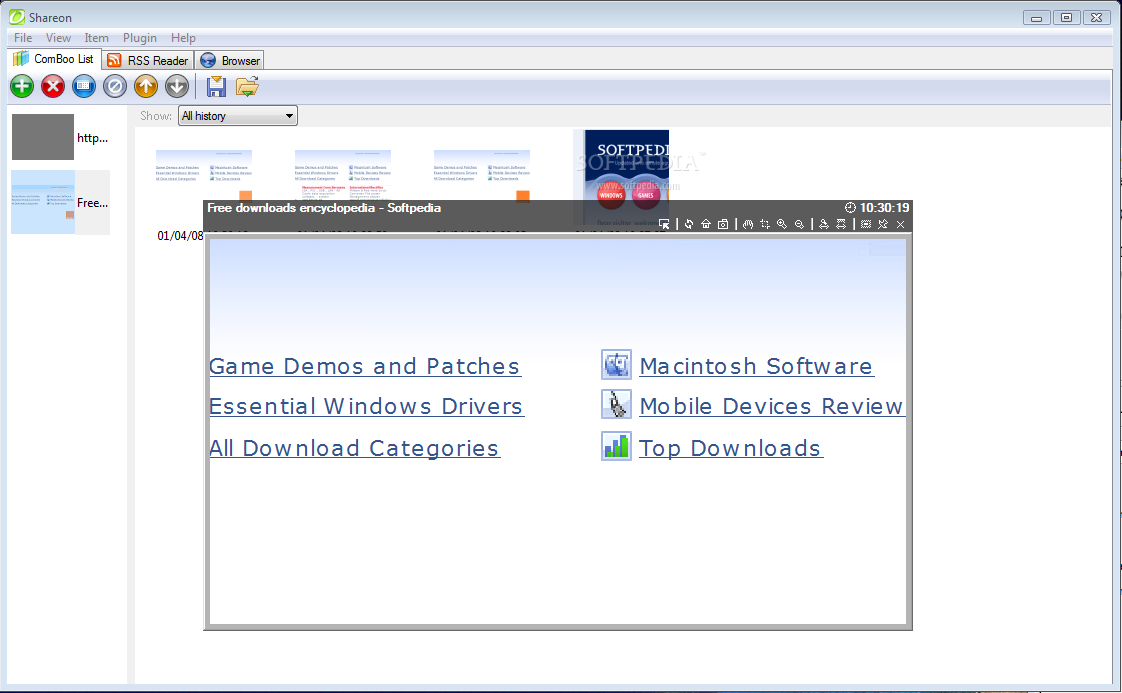Screen dimensions: 1122x693
Task: Click the http... item label
Action: point(92,137)
